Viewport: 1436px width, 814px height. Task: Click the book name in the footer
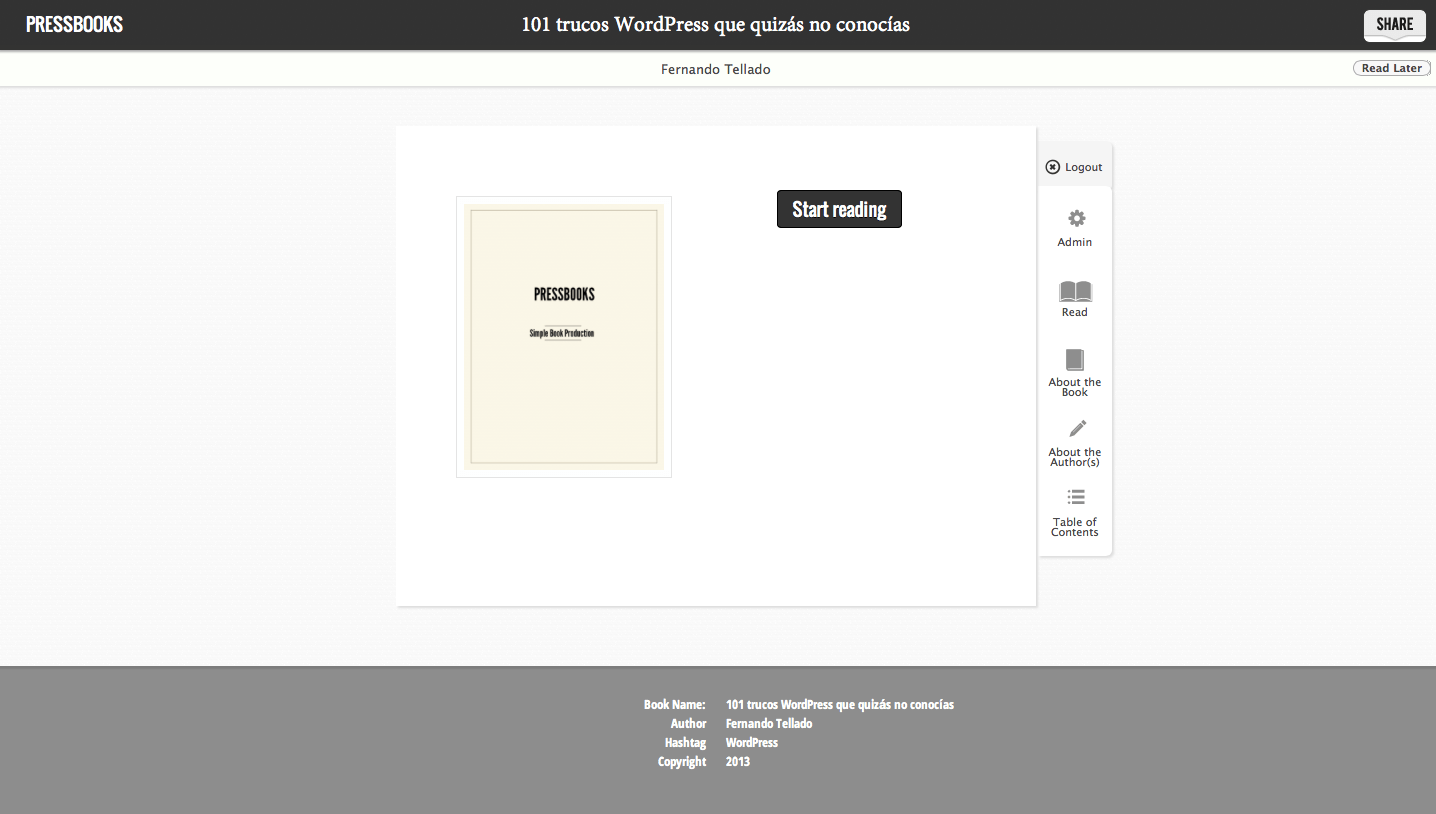(x=839, y=705)
